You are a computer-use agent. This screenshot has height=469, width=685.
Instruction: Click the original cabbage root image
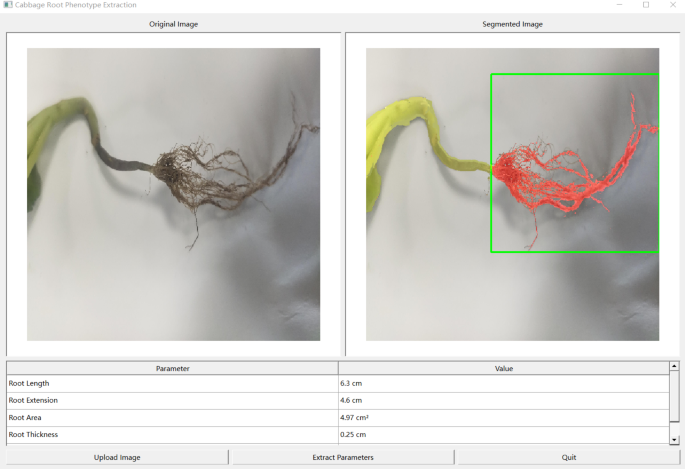click(x=173, y=194)
